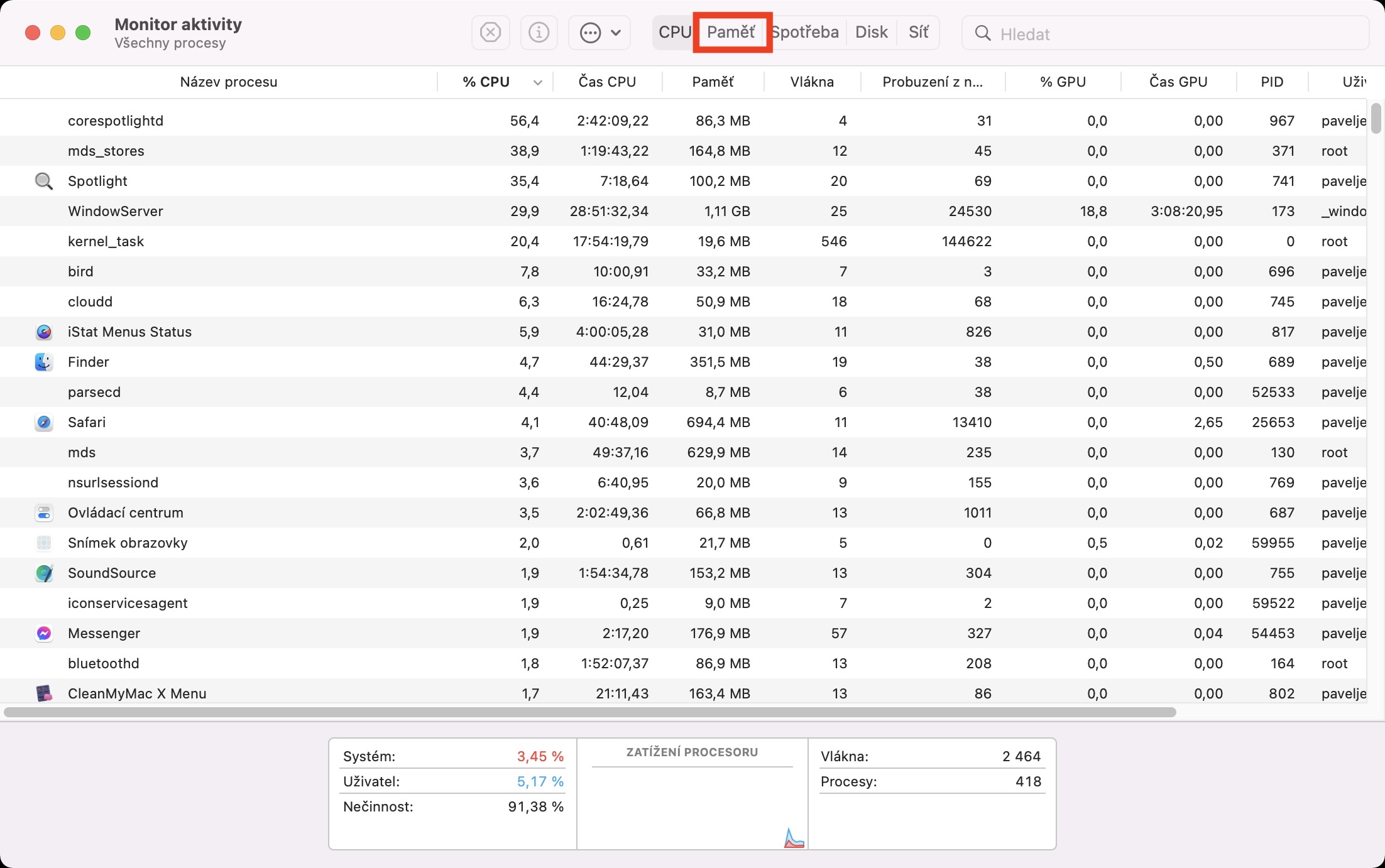Click the Spotlight magnifier process icon
Viewport: 1385px width, 868px height.
coord(43,181)
